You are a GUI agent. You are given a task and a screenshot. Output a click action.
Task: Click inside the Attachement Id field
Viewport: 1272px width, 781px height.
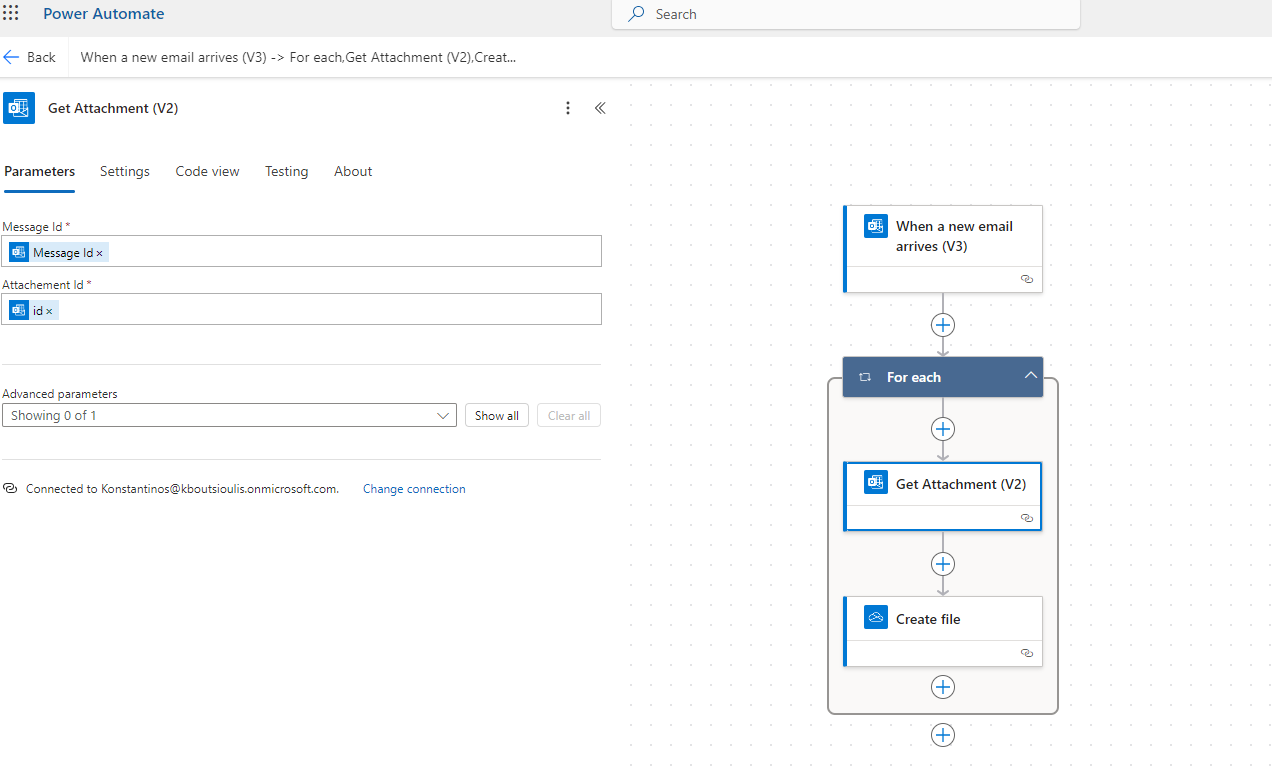[x=302, y=309]
